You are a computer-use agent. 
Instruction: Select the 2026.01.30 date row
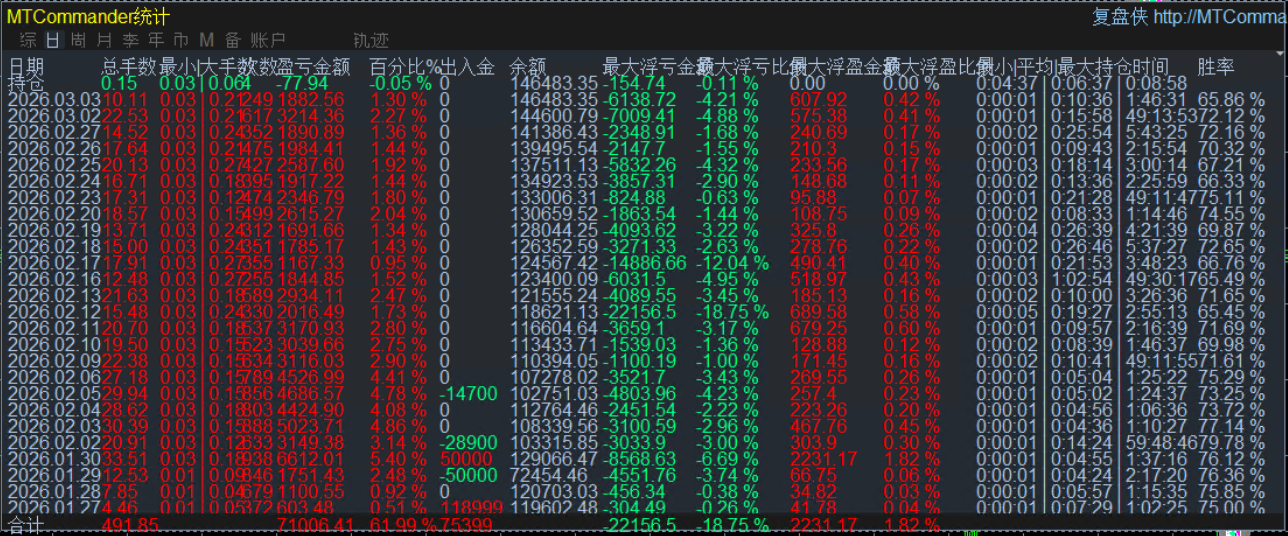tap(54, 457)
